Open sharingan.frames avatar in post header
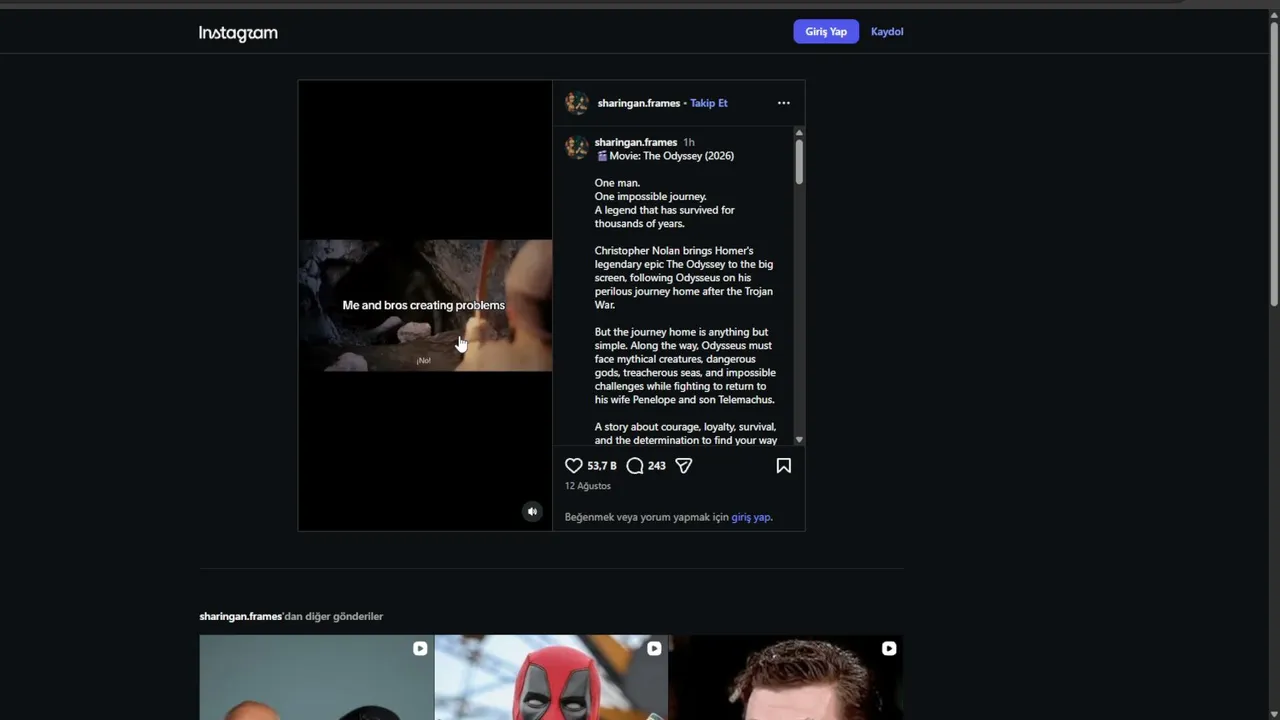This screenshot has height=720, width=1280. [577, 103]
